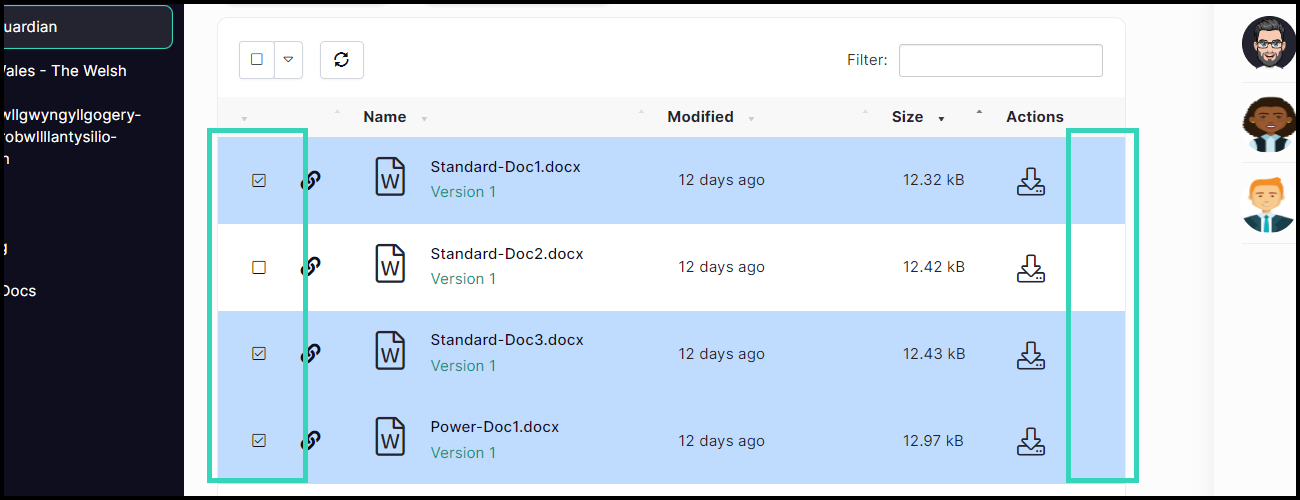The height and width of the screenshot is (500, 1300).
Task: Uncheck the Power-Doc1.docx row checkbox
Action: (259, 440)
